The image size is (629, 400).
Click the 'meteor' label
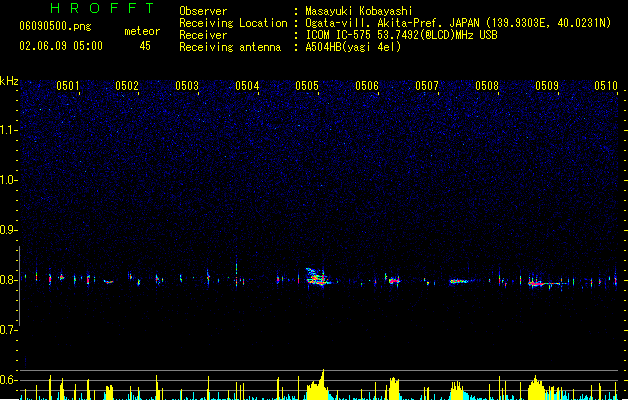[x=142, y=31]
